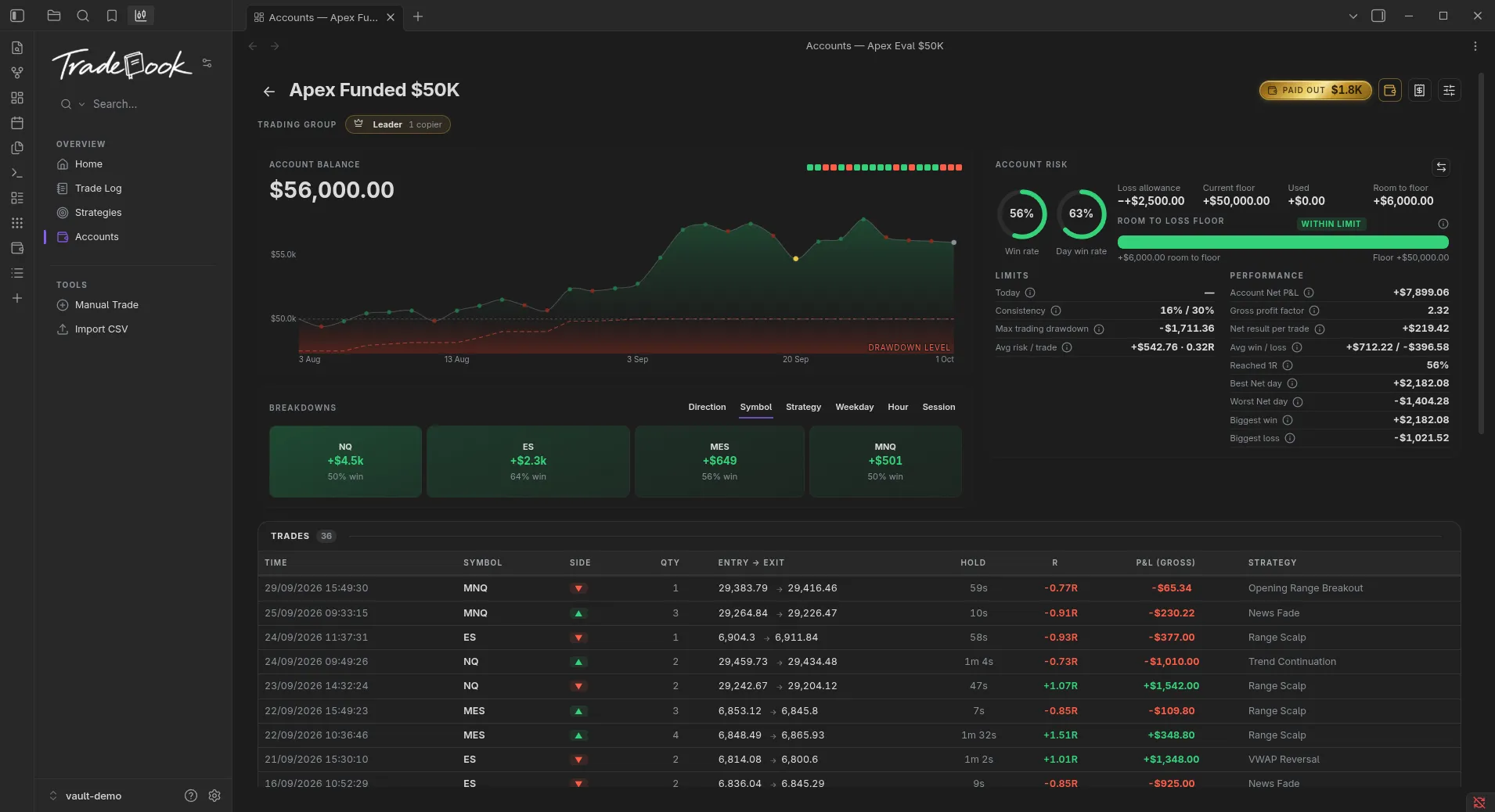1495x812 pixels.
Task: Toggle the right sidebar
Action: (1378, 16)
